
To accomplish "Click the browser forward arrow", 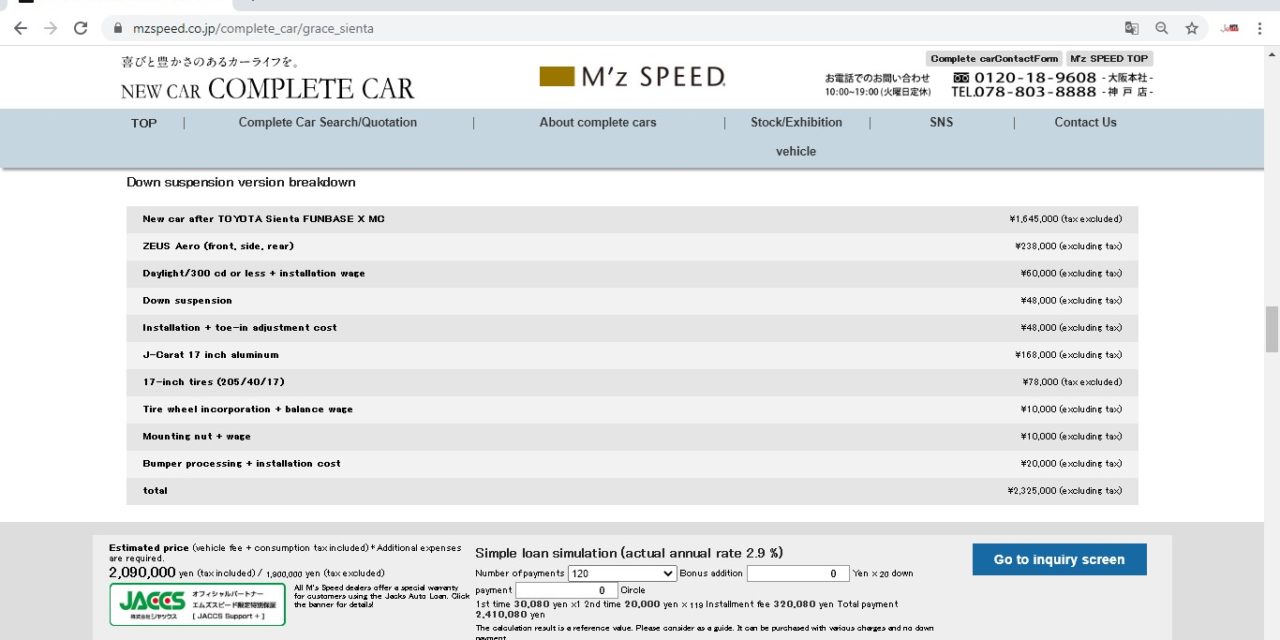I will (x=50, y=28).
